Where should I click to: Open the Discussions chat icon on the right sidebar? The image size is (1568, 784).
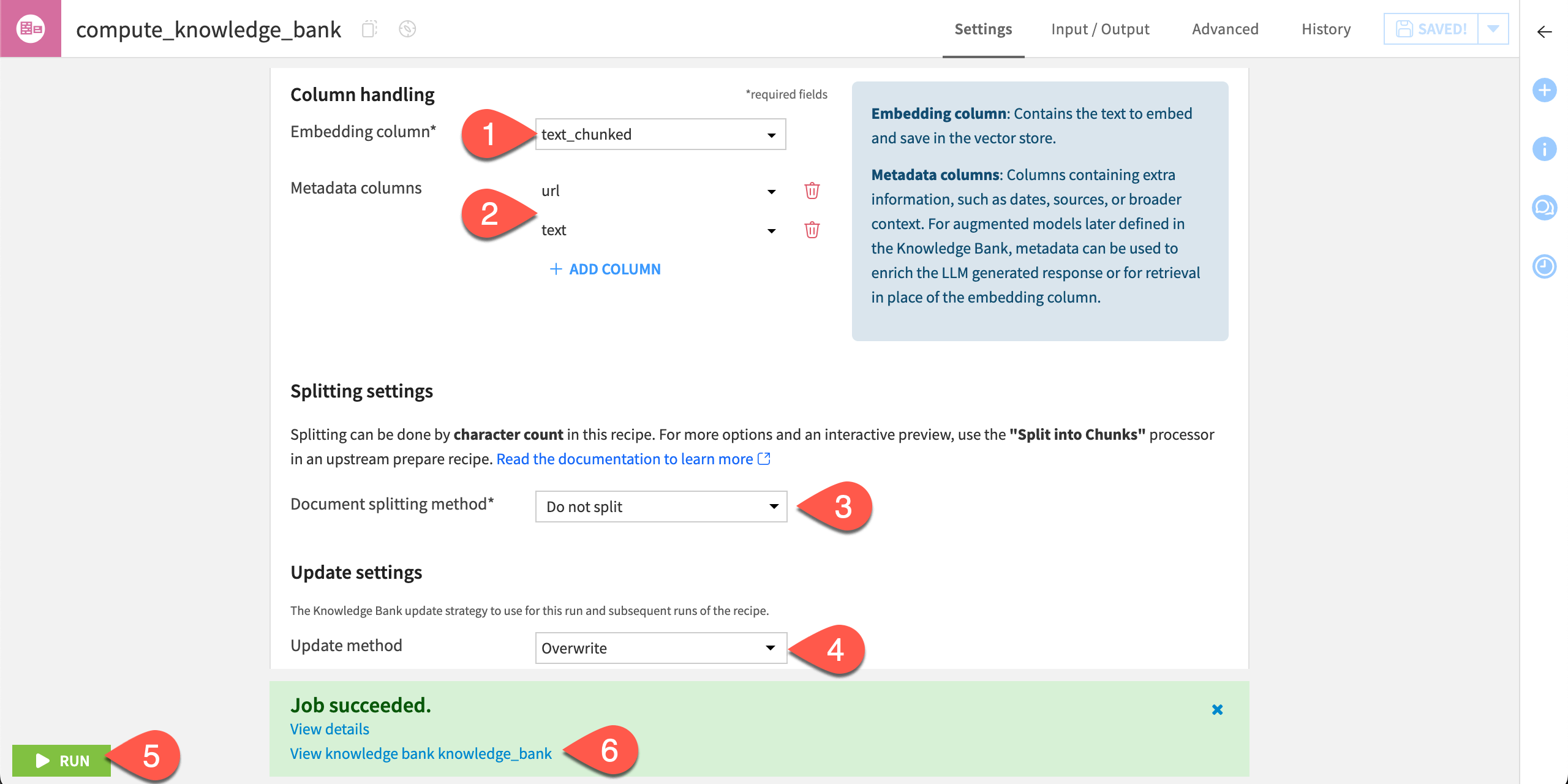(1545, 207)
